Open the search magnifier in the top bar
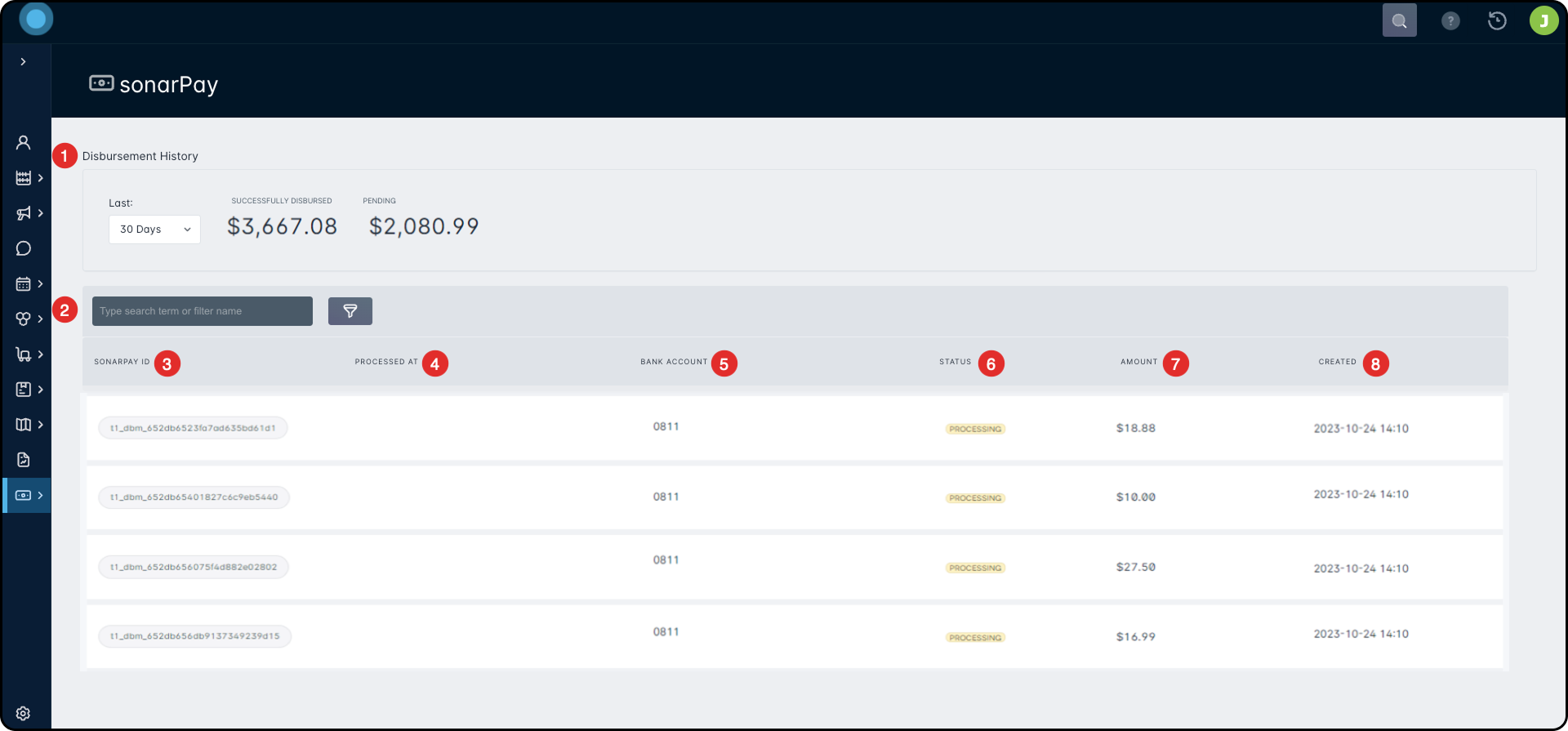 pyautogui.click(x=1399, y=20)
